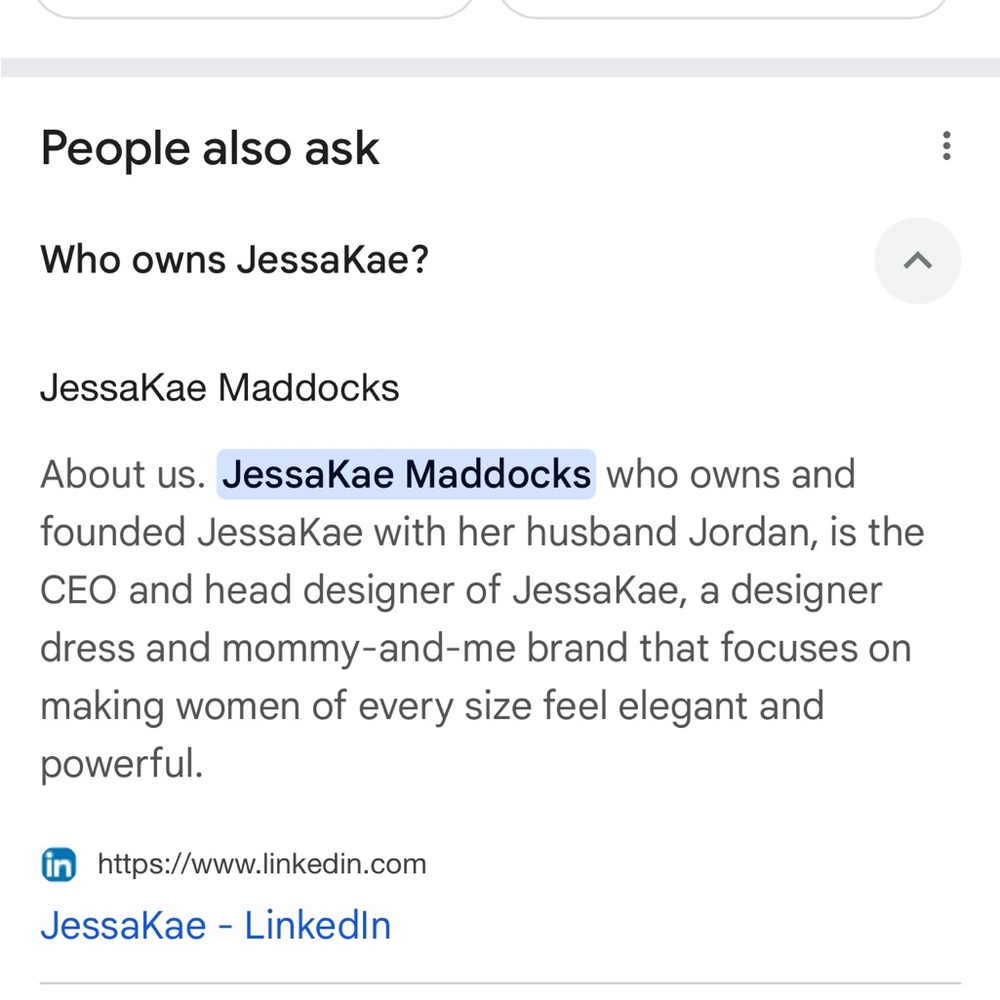Click the People also ask heading

click(210, 149)
